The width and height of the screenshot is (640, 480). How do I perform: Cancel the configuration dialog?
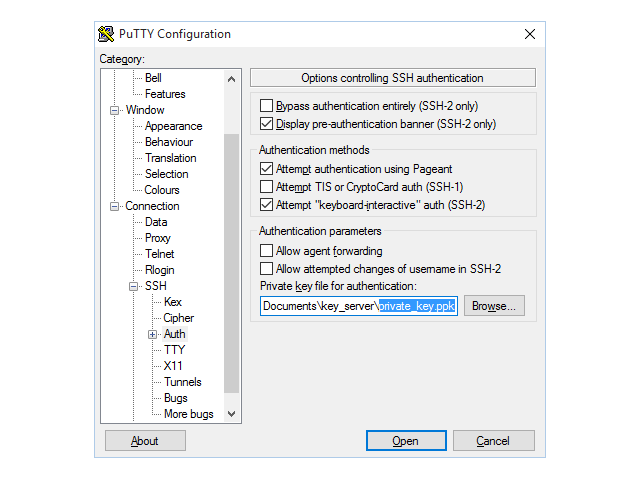(493, 441)
